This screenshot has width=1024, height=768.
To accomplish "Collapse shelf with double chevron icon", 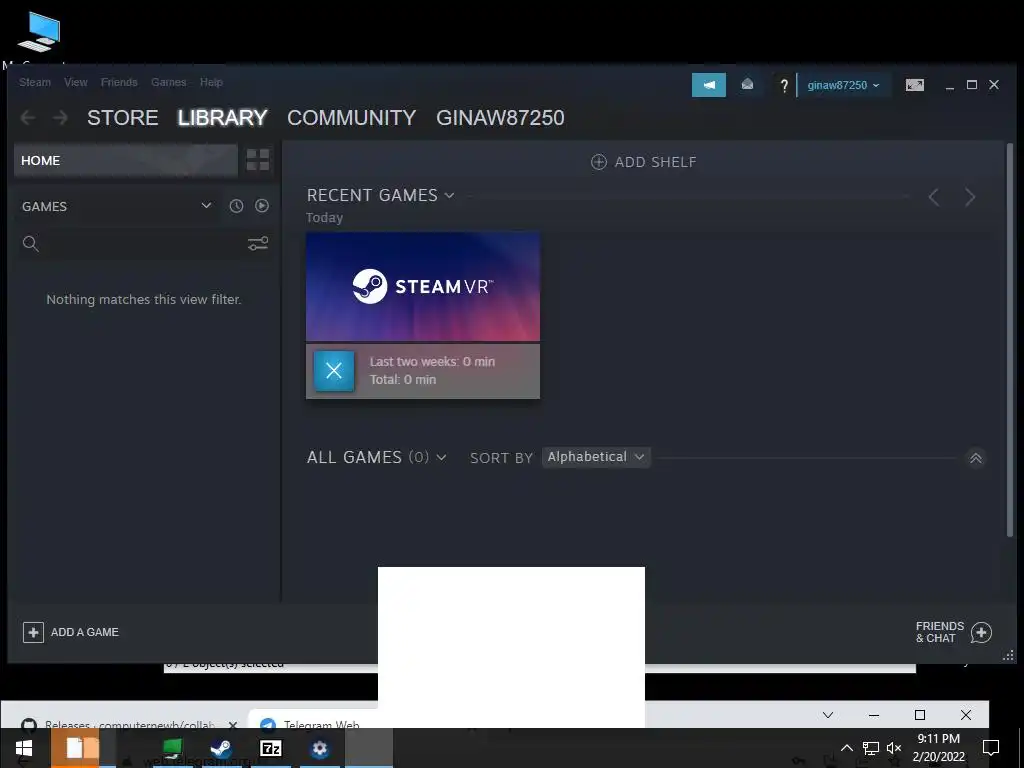I will [976, 458].
